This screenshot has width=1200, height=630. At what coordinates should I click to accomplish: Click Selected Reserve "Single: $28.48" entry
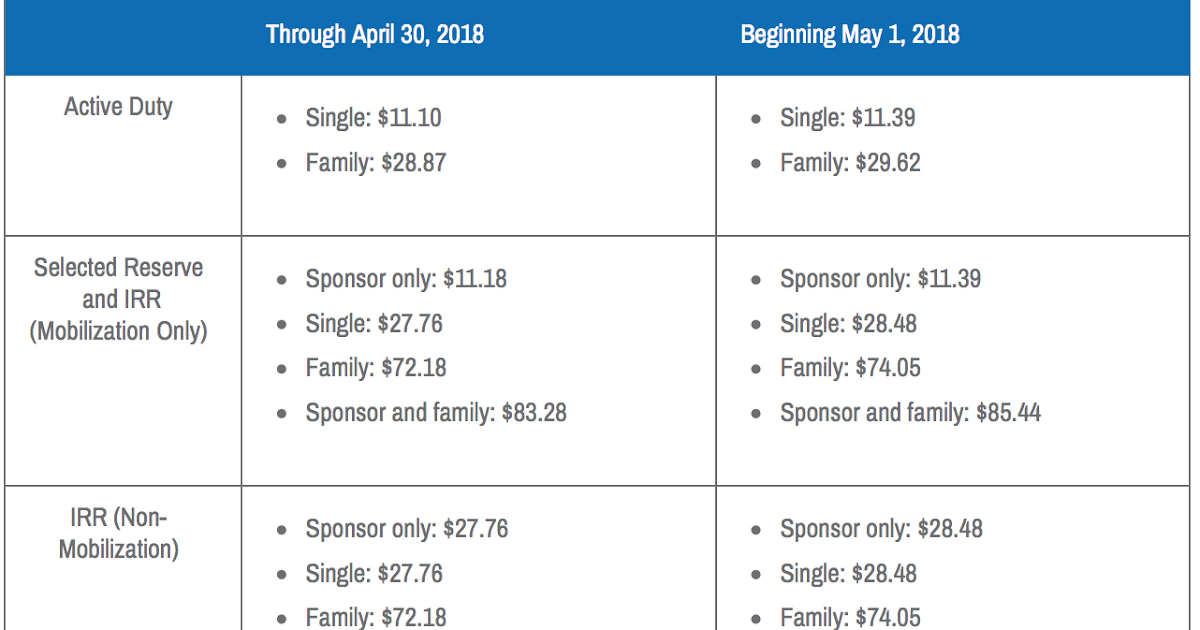[x=848, y=324]
